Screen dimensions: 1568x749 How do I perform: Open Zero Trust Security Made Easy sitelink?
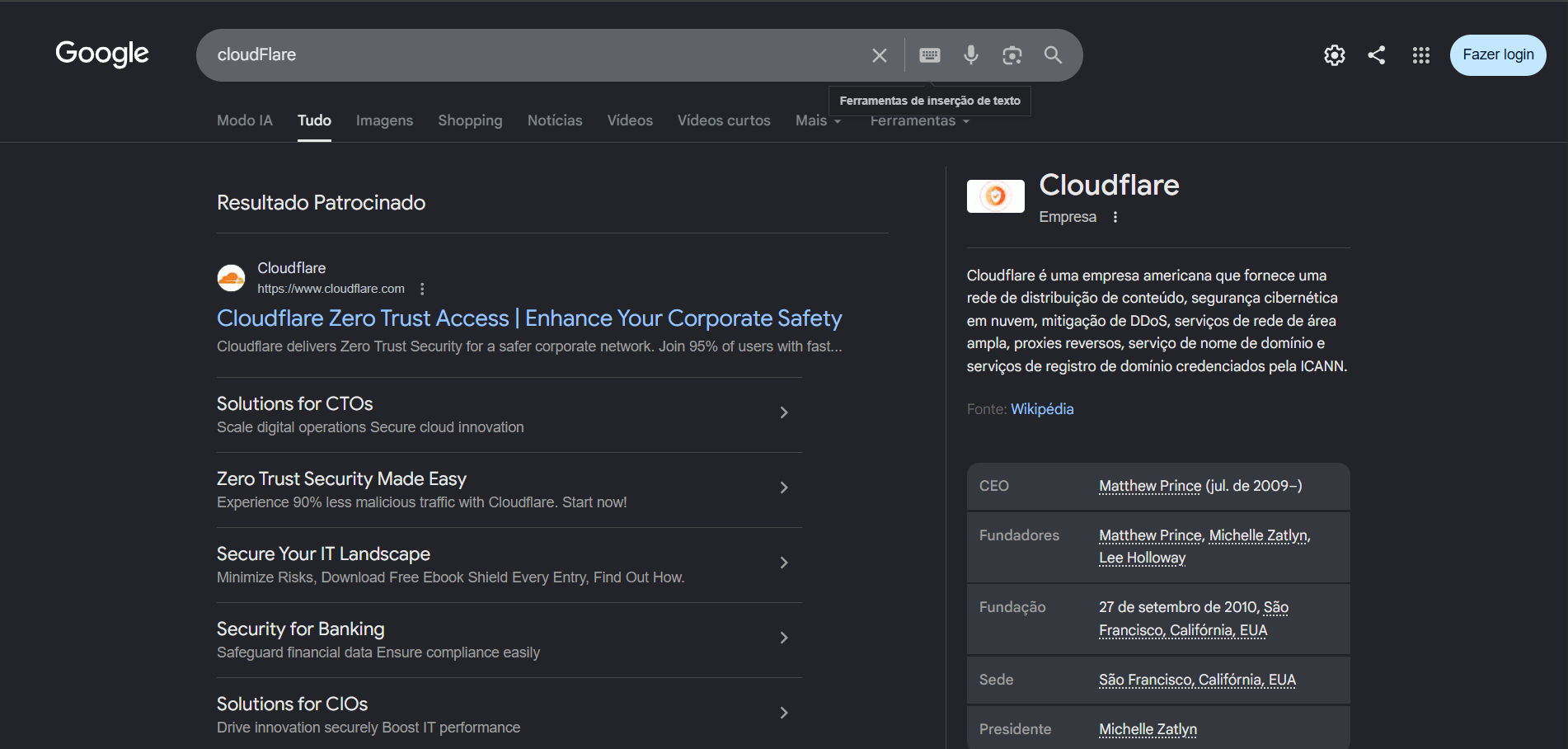(341, 478)
